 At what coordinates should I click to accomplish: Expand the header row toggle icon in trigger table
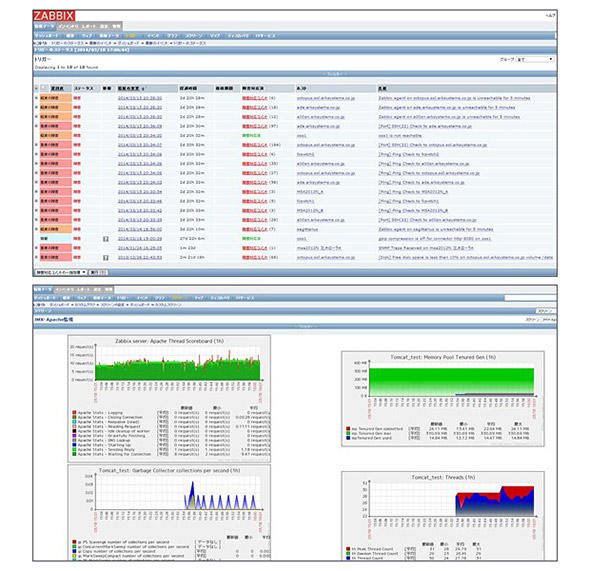point(36,88)
